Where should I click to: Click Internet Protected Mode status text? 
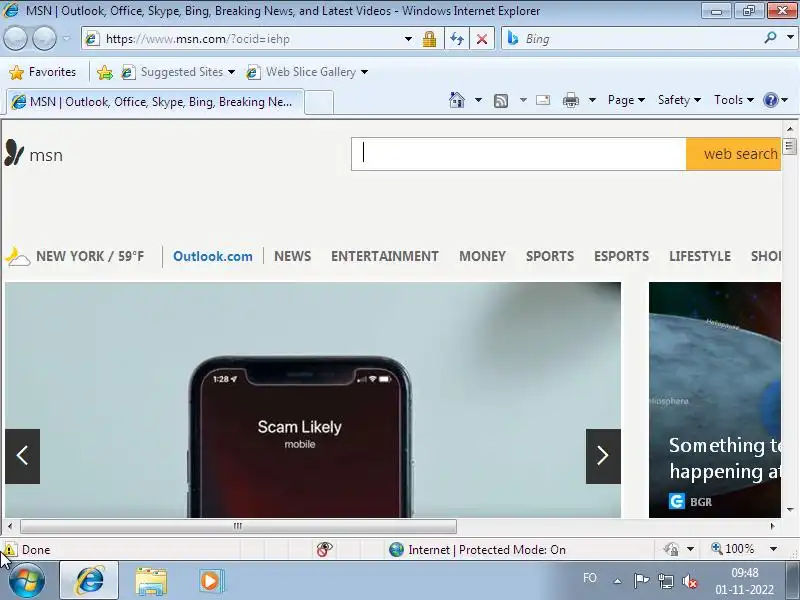487,549
